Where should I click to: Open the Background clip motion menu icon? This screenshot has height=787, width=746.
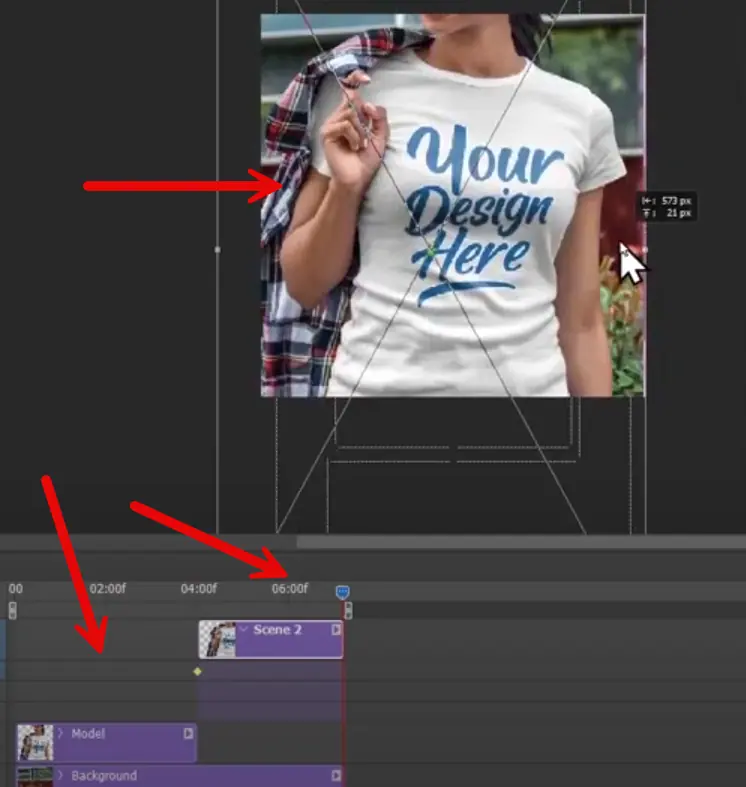(x=336, y=775)
